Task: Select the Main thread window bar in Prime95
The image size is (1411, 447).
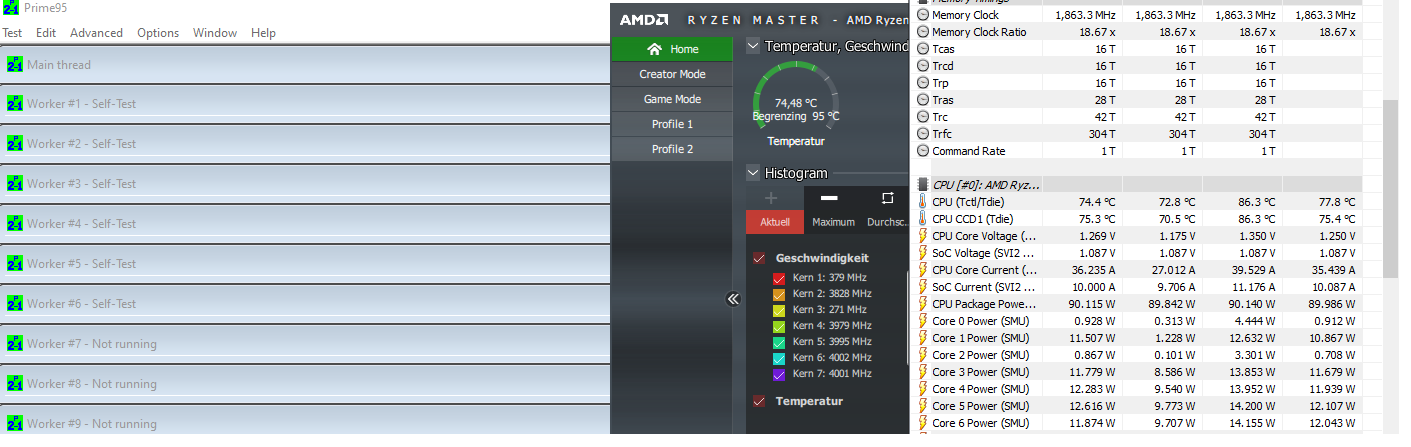Action: (305, 65)
